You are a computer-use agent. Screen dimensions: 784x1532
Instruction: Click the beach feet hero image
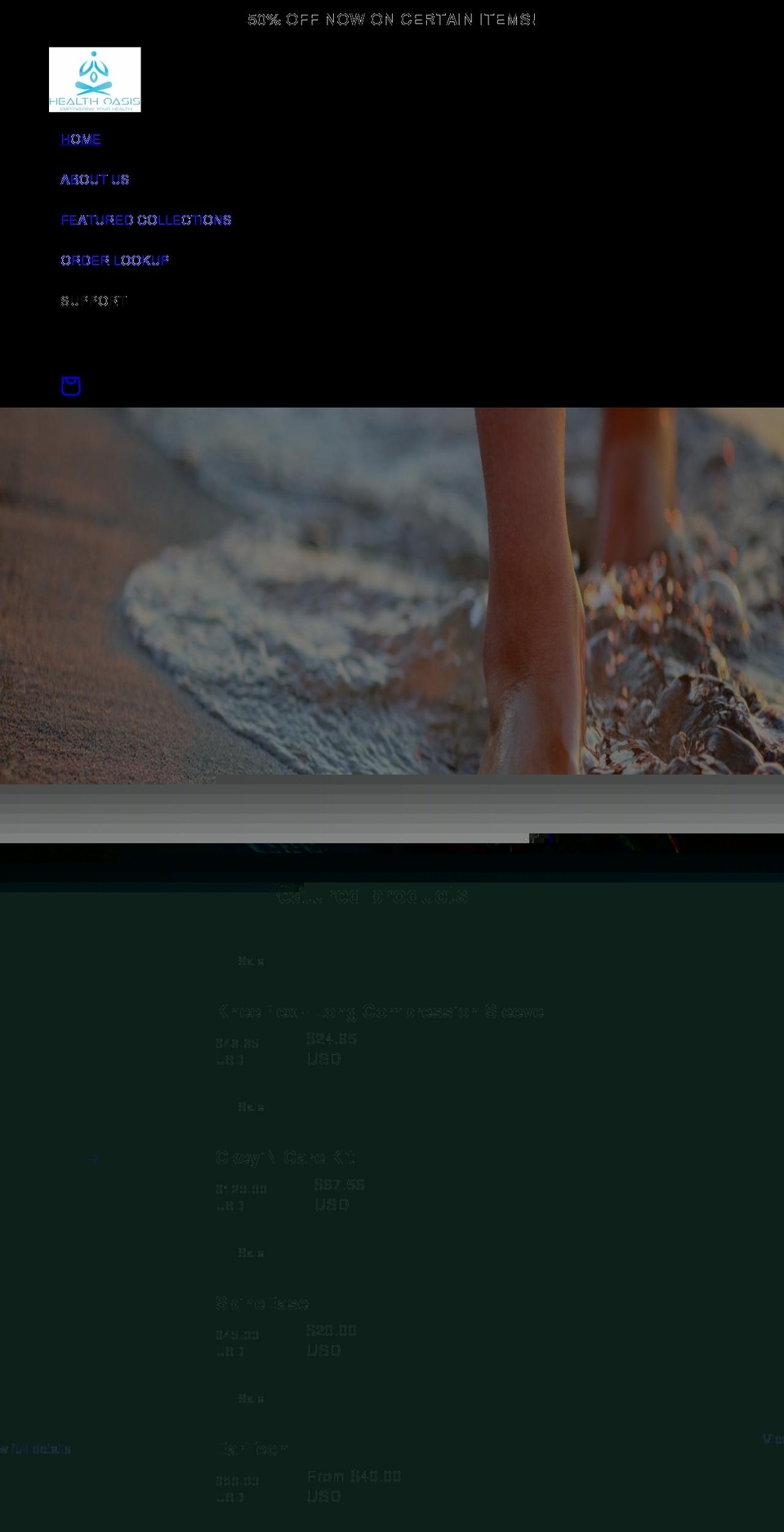click(x=392, y=591)
